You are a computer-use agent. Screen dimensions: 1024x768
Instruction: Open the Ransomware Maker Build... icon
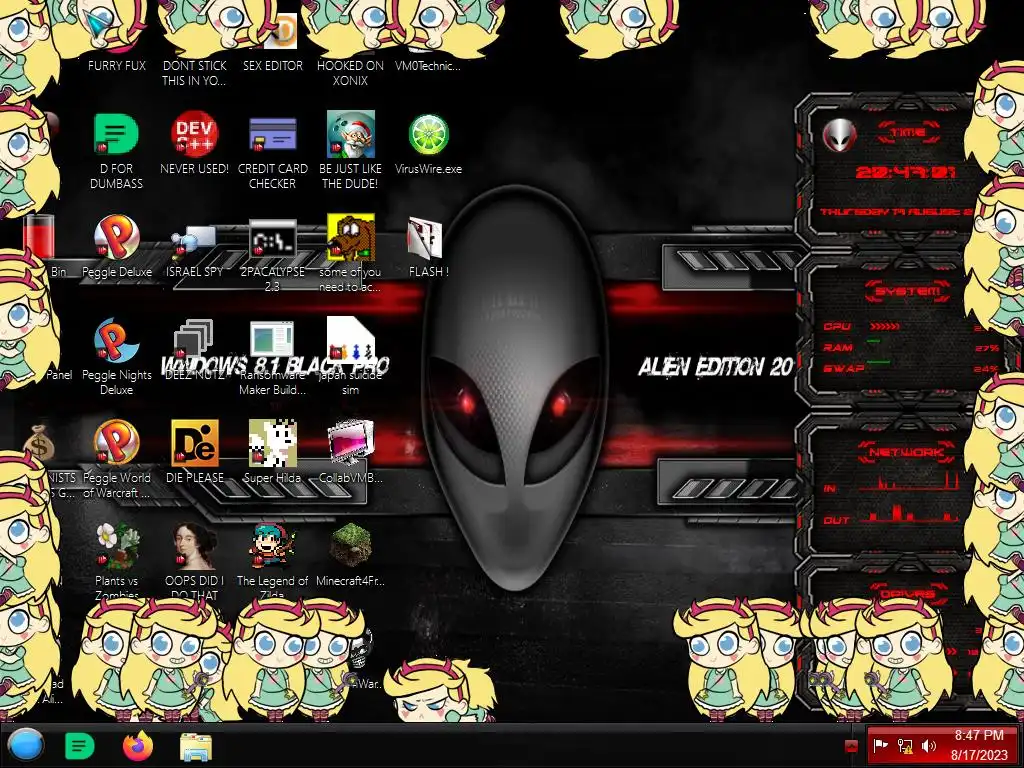point(272,340)
